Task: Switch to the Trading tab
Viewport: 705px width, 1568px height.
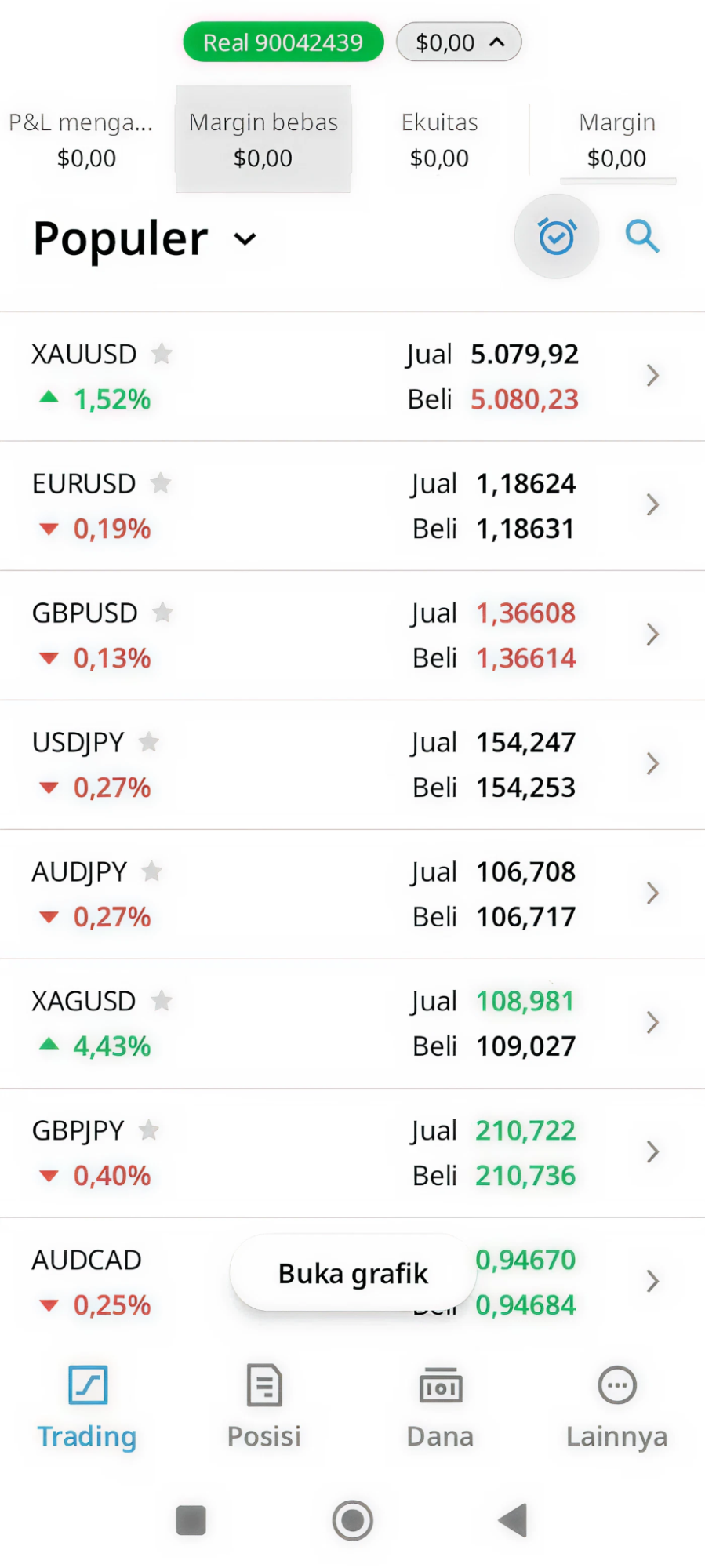Action: point(87,1407)
